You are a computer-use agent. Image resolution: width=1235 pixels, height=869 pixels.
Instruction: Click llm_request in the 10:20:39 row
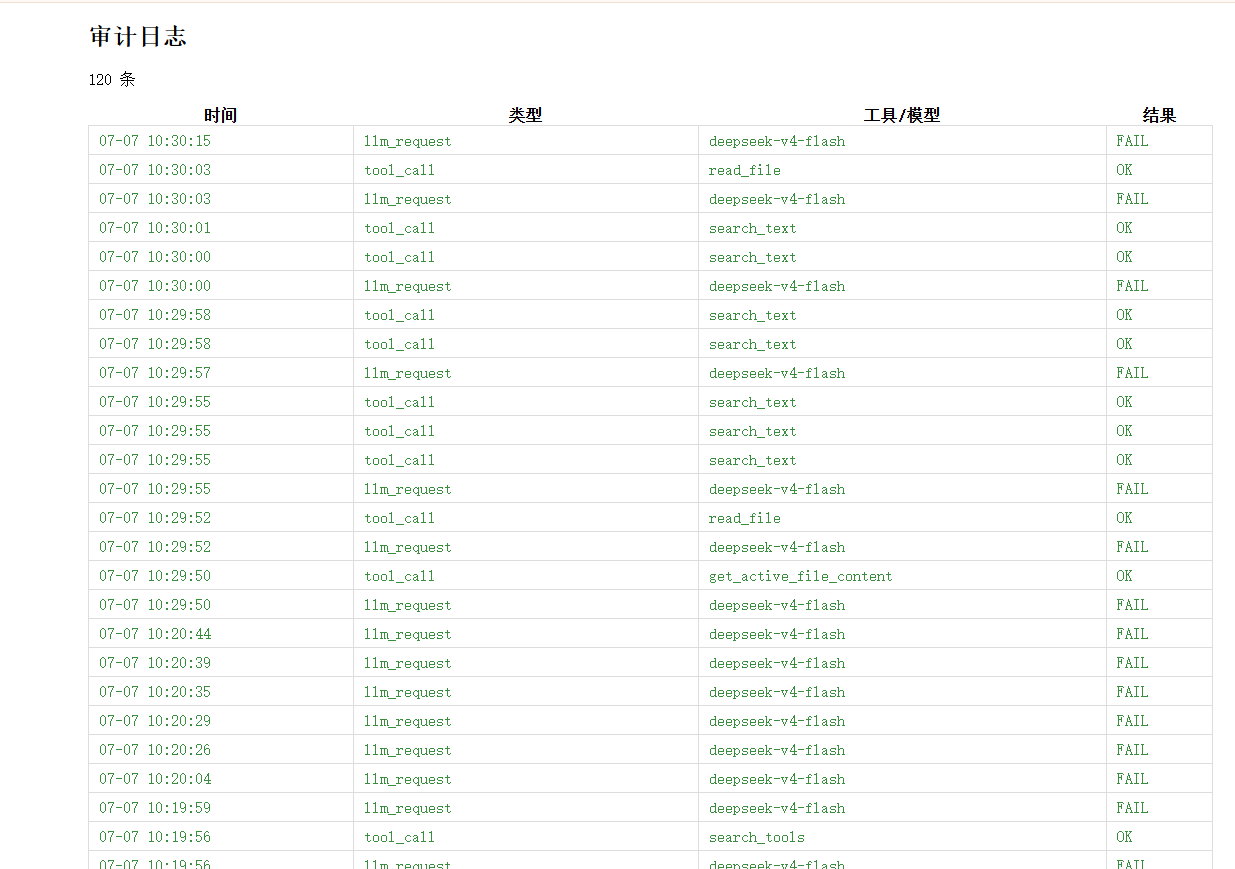click(408, 663)
